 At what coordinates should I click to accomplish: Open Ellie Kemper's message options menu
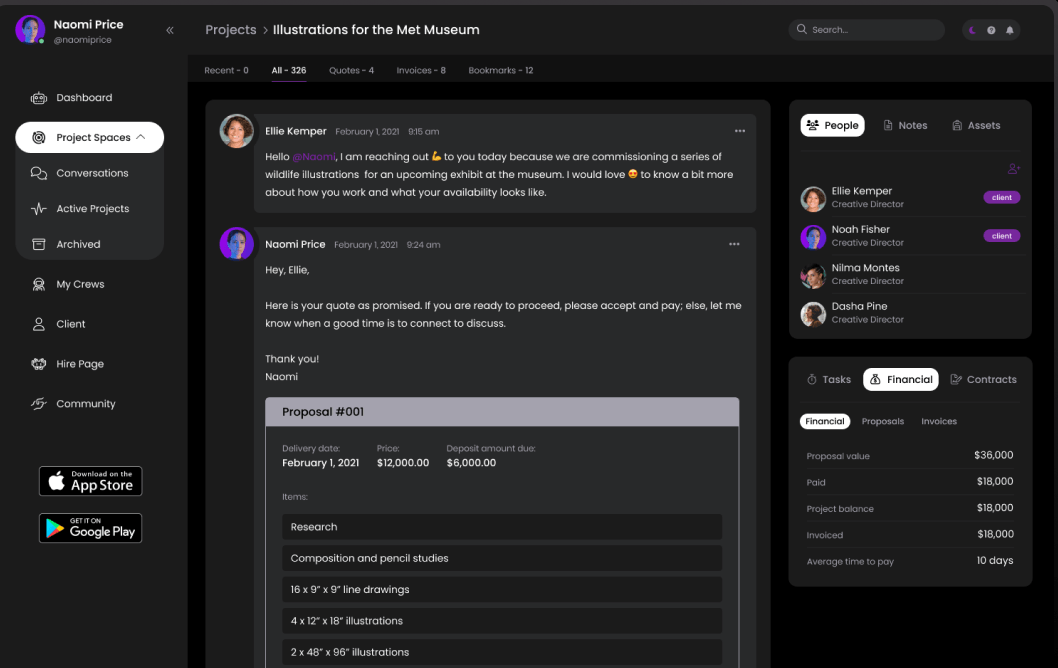click(x=740, y=131)
